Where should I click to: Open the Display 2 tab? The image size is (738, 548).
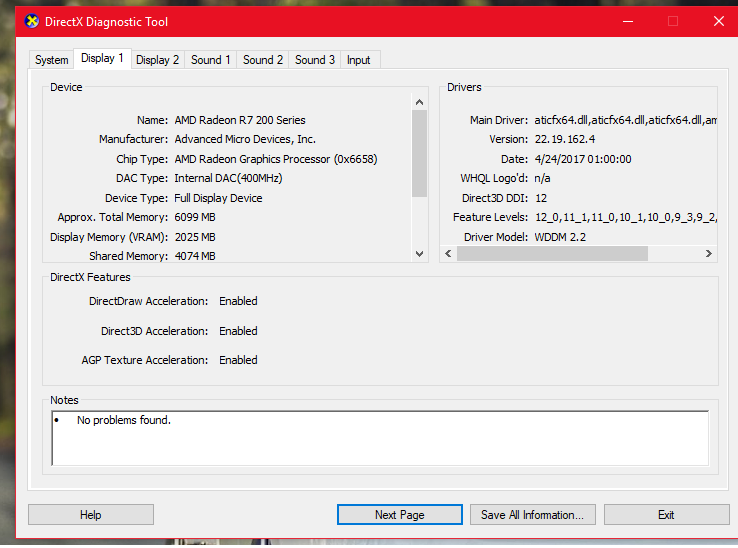pos(158,60)
